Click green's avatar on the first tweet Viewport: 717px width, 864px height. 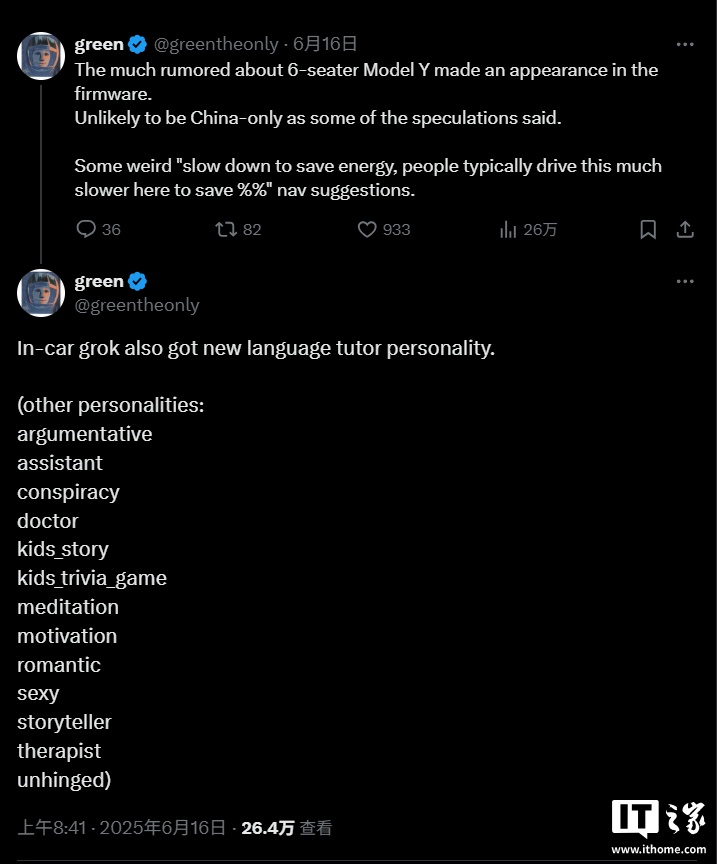pos(41,55)
